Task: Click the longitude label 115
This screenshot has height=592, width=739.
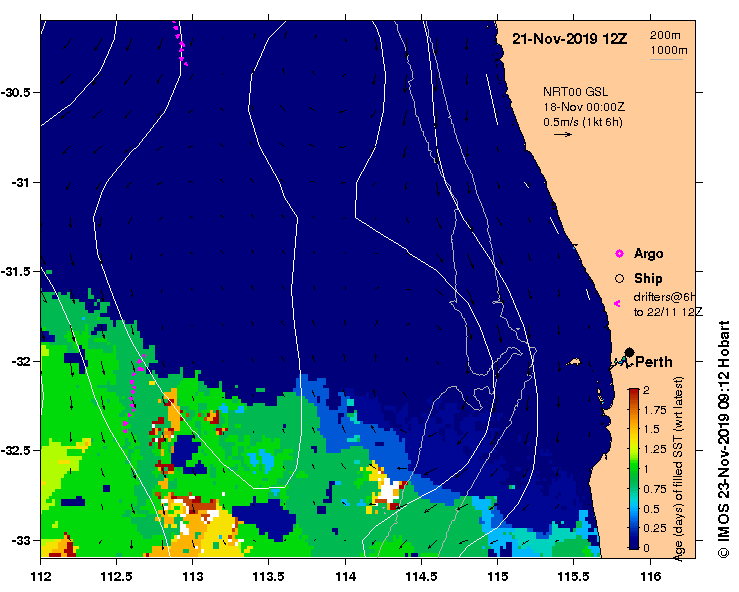Action: pyautogui.click(x=498, y=576)
